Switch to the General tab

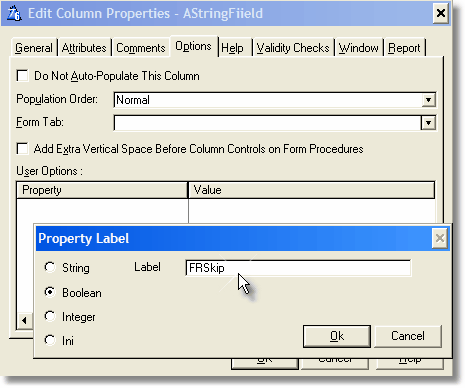34,48
